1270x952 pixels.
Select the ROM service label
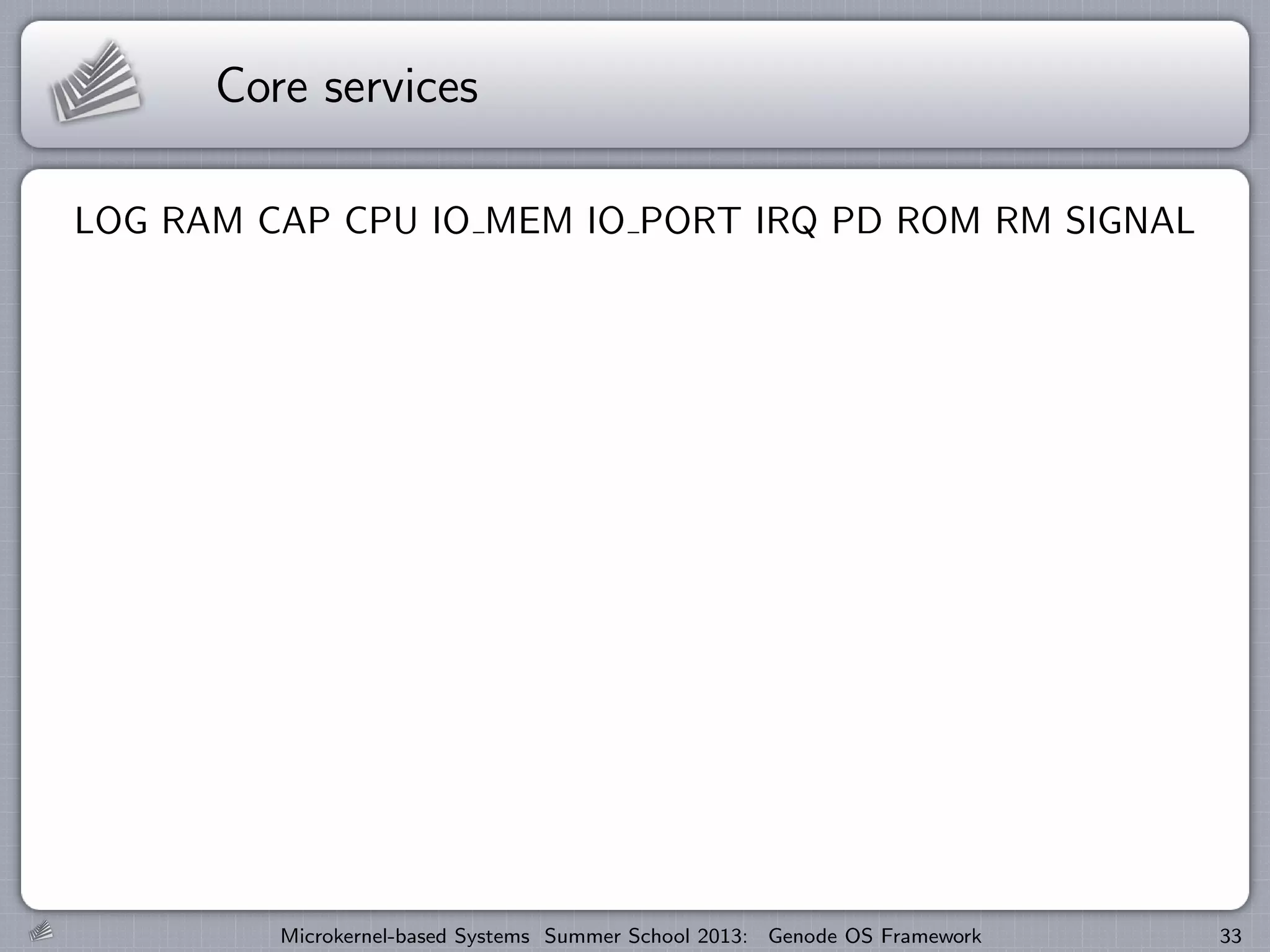click(x=939, y=221)
